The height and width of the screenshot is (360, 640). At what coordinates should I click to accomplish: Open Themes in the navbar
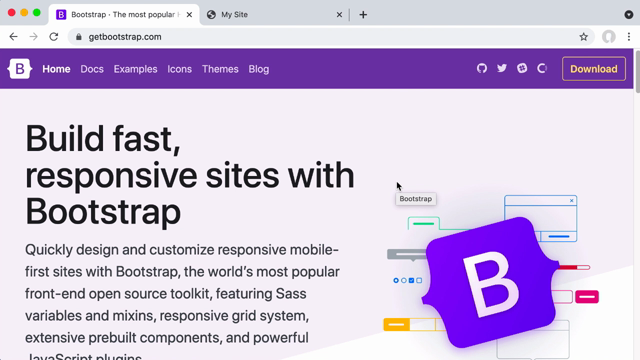click(220, 69)
